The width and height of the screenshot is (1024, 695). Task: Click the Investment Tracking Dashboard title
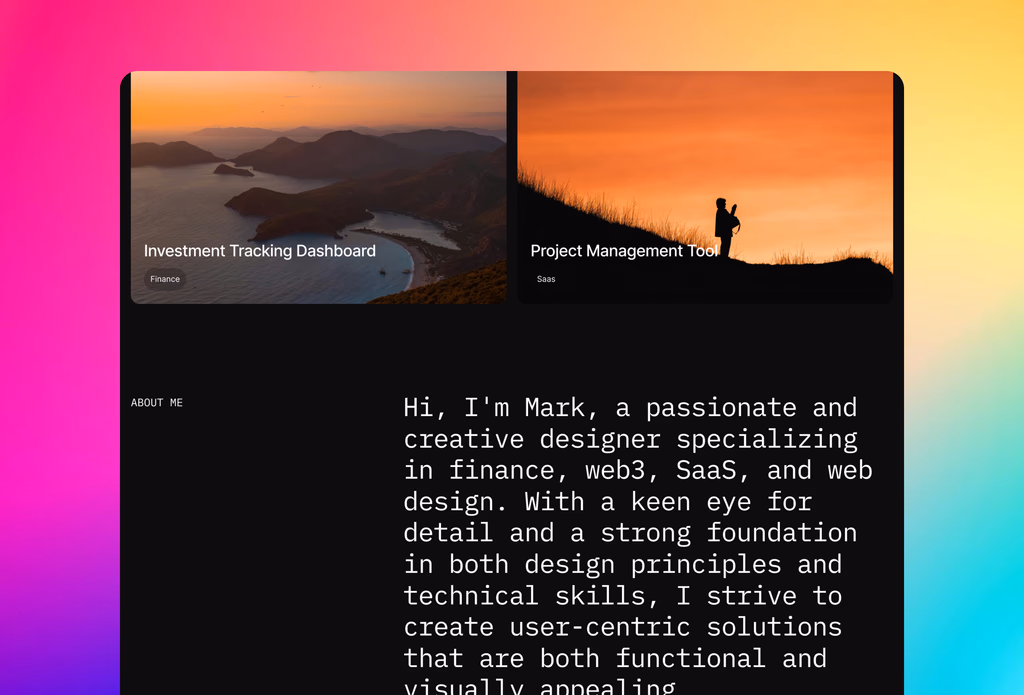pos(260,251)
